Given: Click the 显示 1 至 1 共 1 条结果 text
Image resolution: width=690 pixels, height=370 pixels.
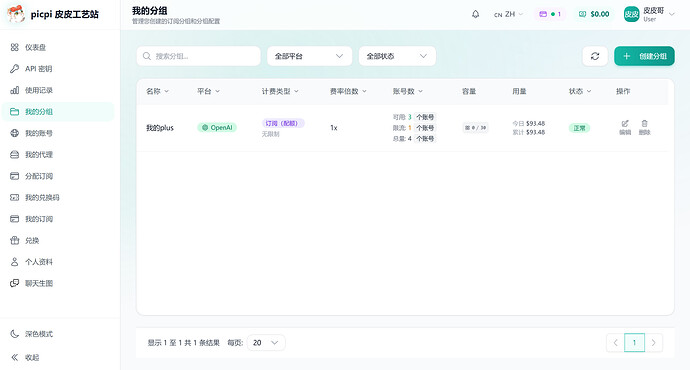Looking at the screenshot, I should [184, 343].
